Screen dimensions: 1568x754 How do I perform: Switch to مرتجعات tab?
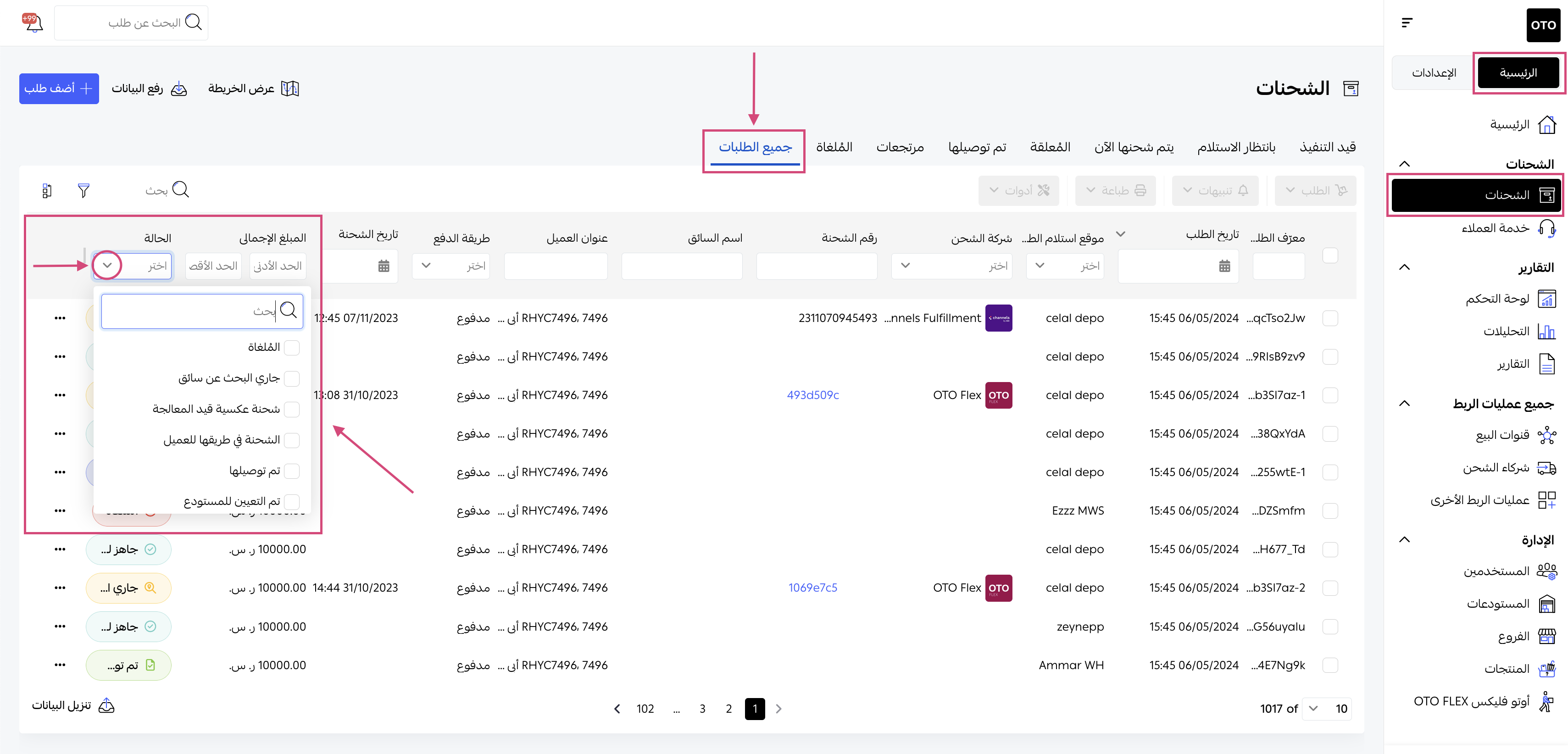click(x=900, y=147)
